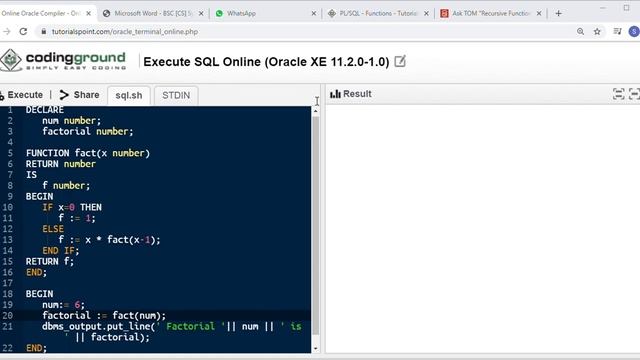The width and height of the screenshot is (640, 360).
Task: Open the browser profile avatar
Action: click(634, 31)
